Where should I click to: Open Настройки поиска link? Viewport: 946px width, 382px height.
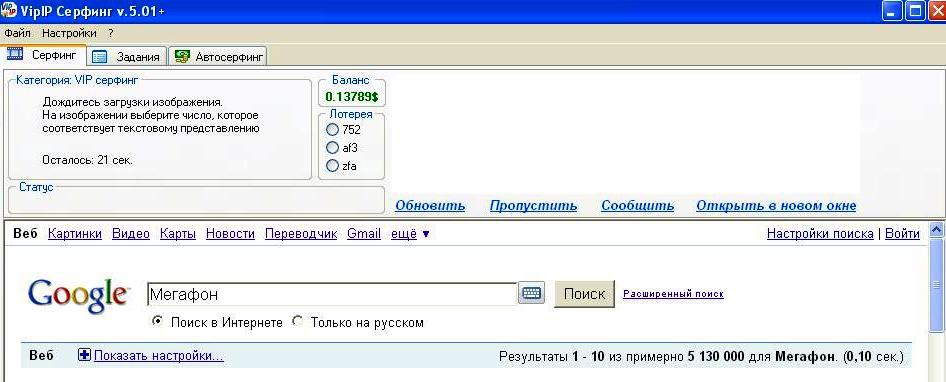pyautogui.click(x=820, y=234)
